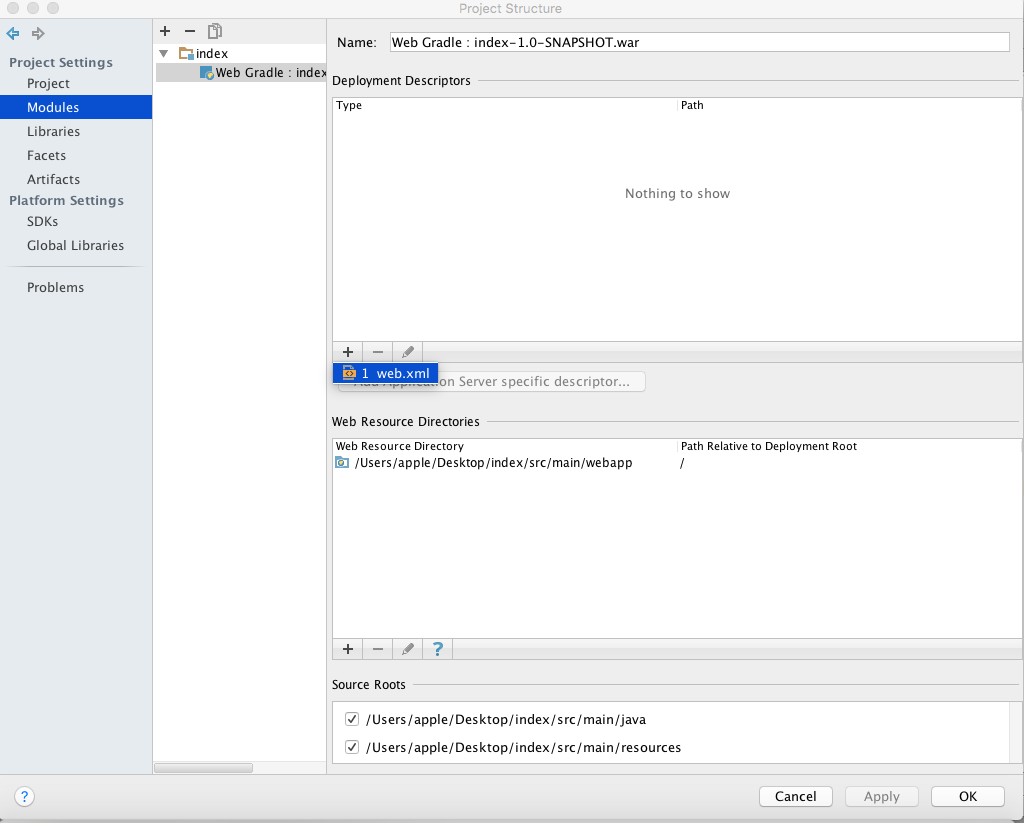This screenshot has height=823, width=1024.
Task: Select the Web Gradle facet tree item
Action: coord(265,72)
